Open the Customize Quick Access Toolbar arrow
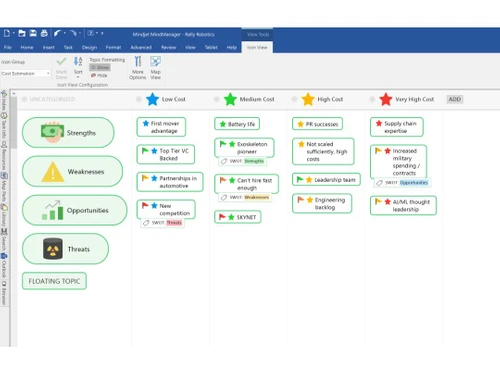This screenshot has height=375, width=500. pyautogui.click(x=102, y=33)
